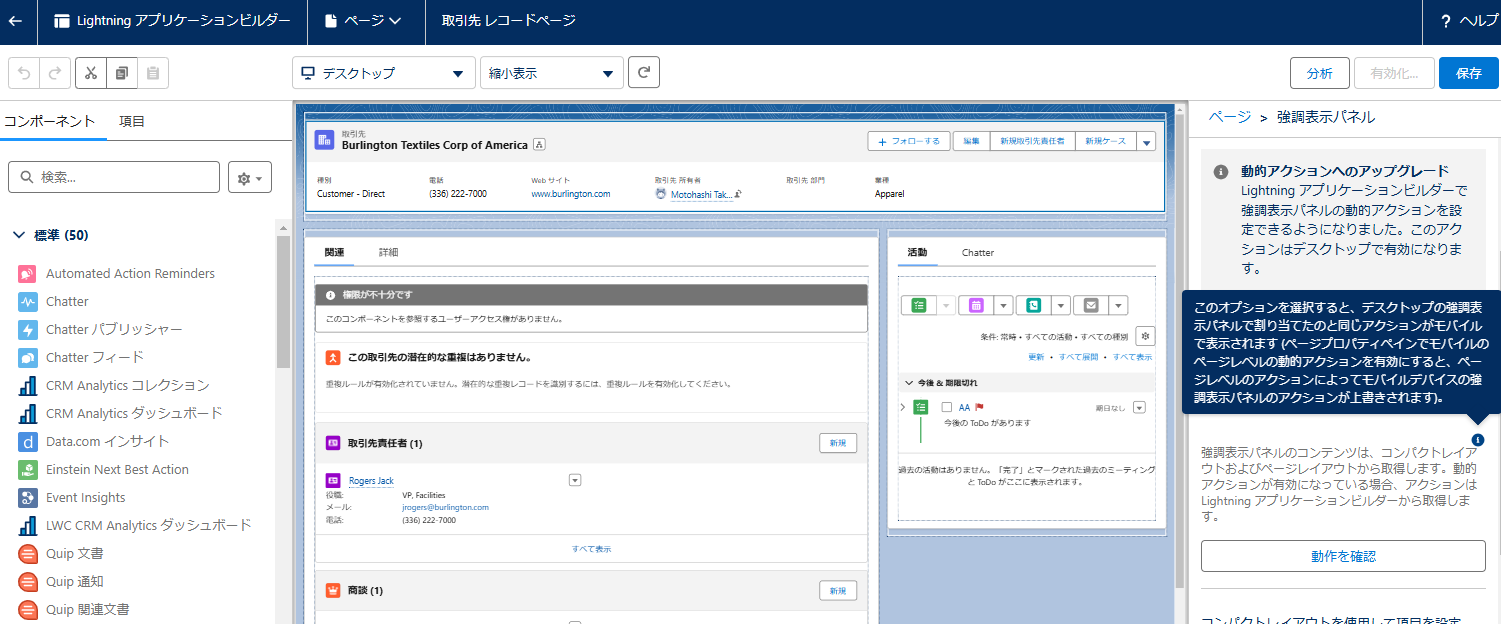The height and width of the screenshot is (624, 1501).
Task: Select the LWC CRM Analytics ダッシュボード component
Action: 149,525
